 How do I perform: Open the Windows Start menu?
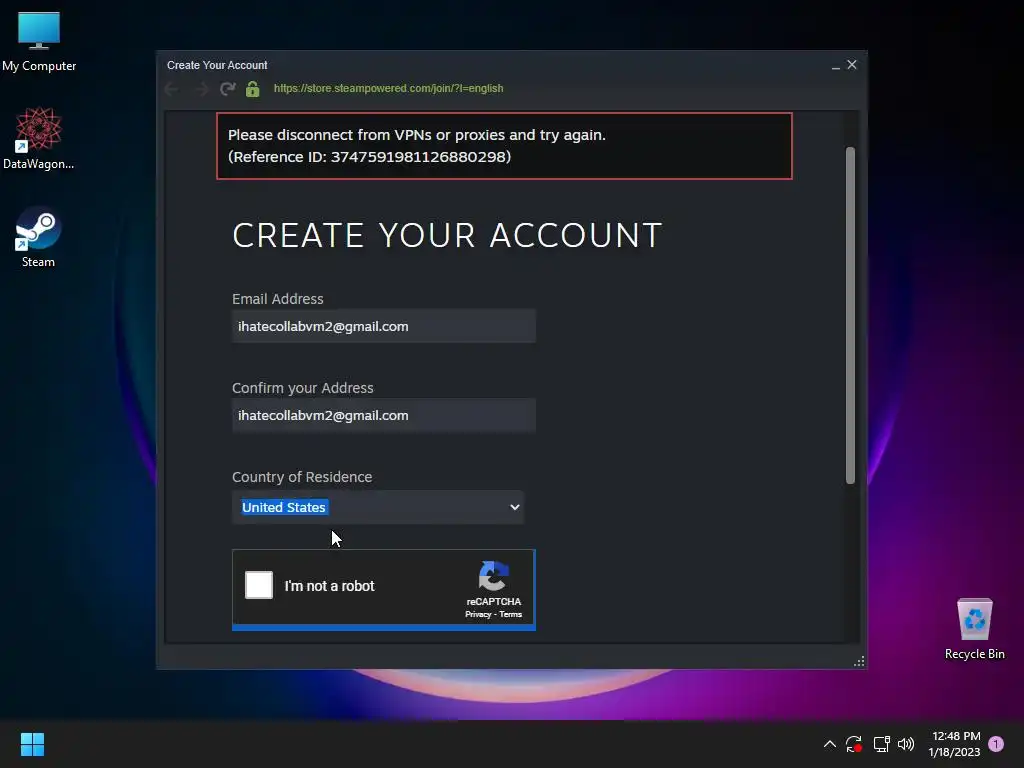coord(32,744)
